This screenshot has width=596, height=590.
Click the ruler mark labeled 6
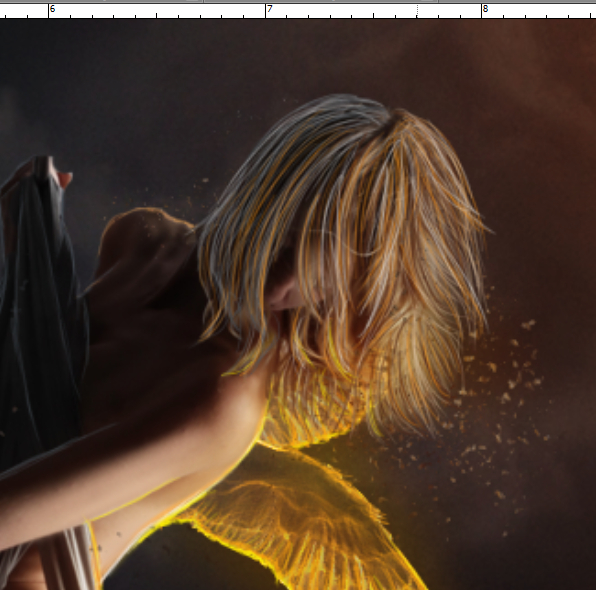point(53,9)
